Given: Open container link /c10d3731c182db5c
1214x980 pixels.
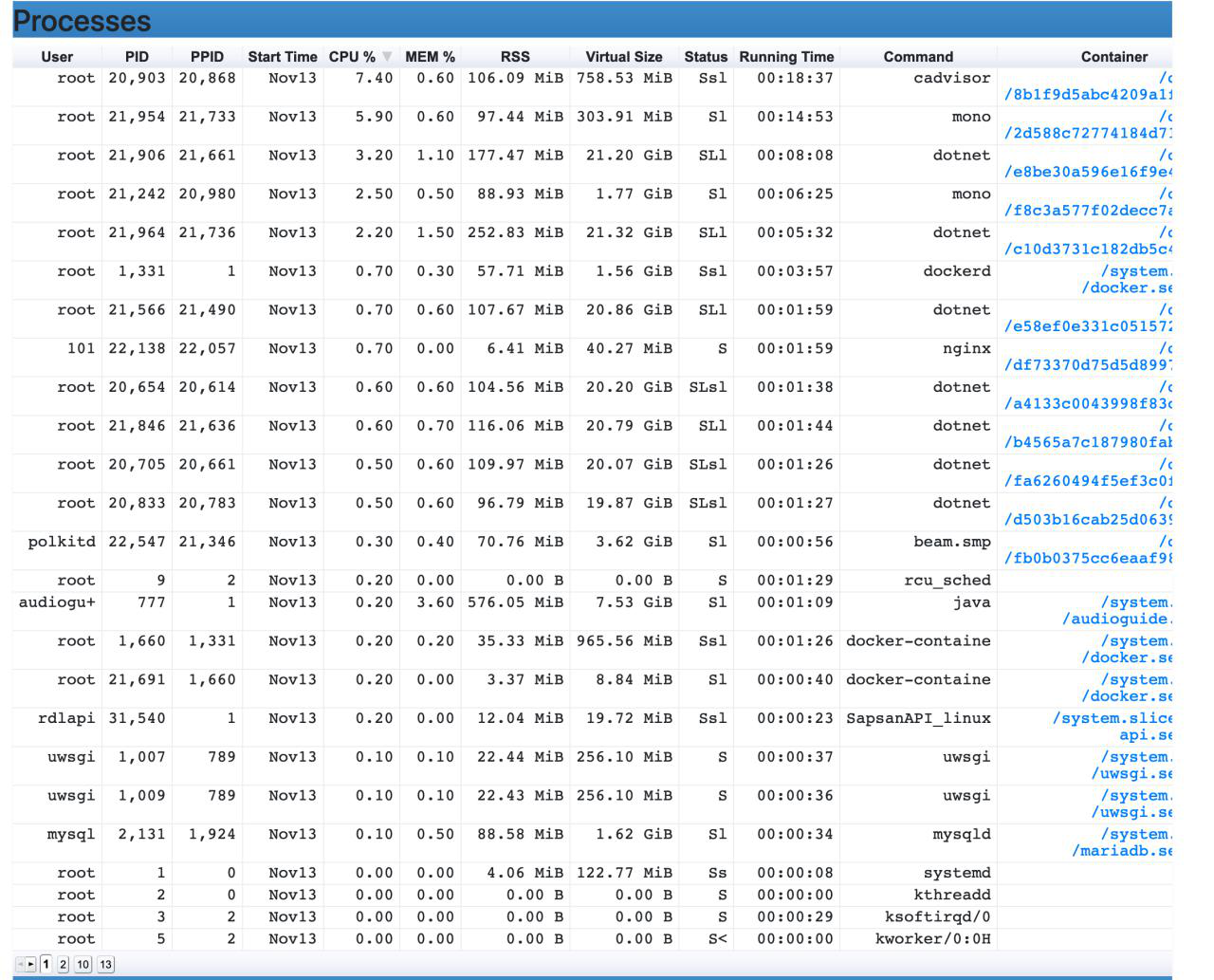Looking at the screenshot, I should tap(1088, 242).
